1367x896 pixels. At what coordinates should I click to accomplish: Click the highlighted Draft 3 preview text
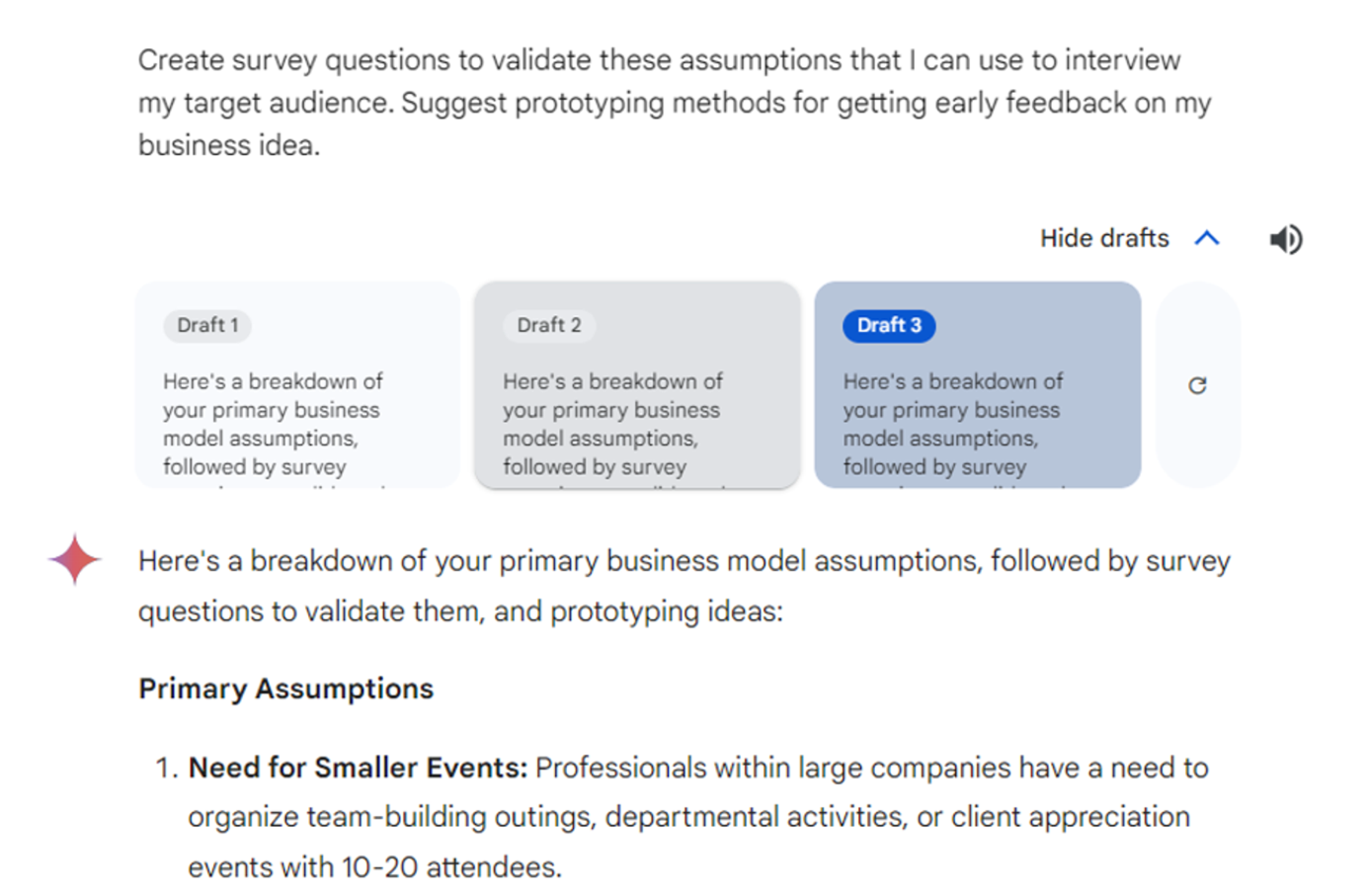[953, 424]
